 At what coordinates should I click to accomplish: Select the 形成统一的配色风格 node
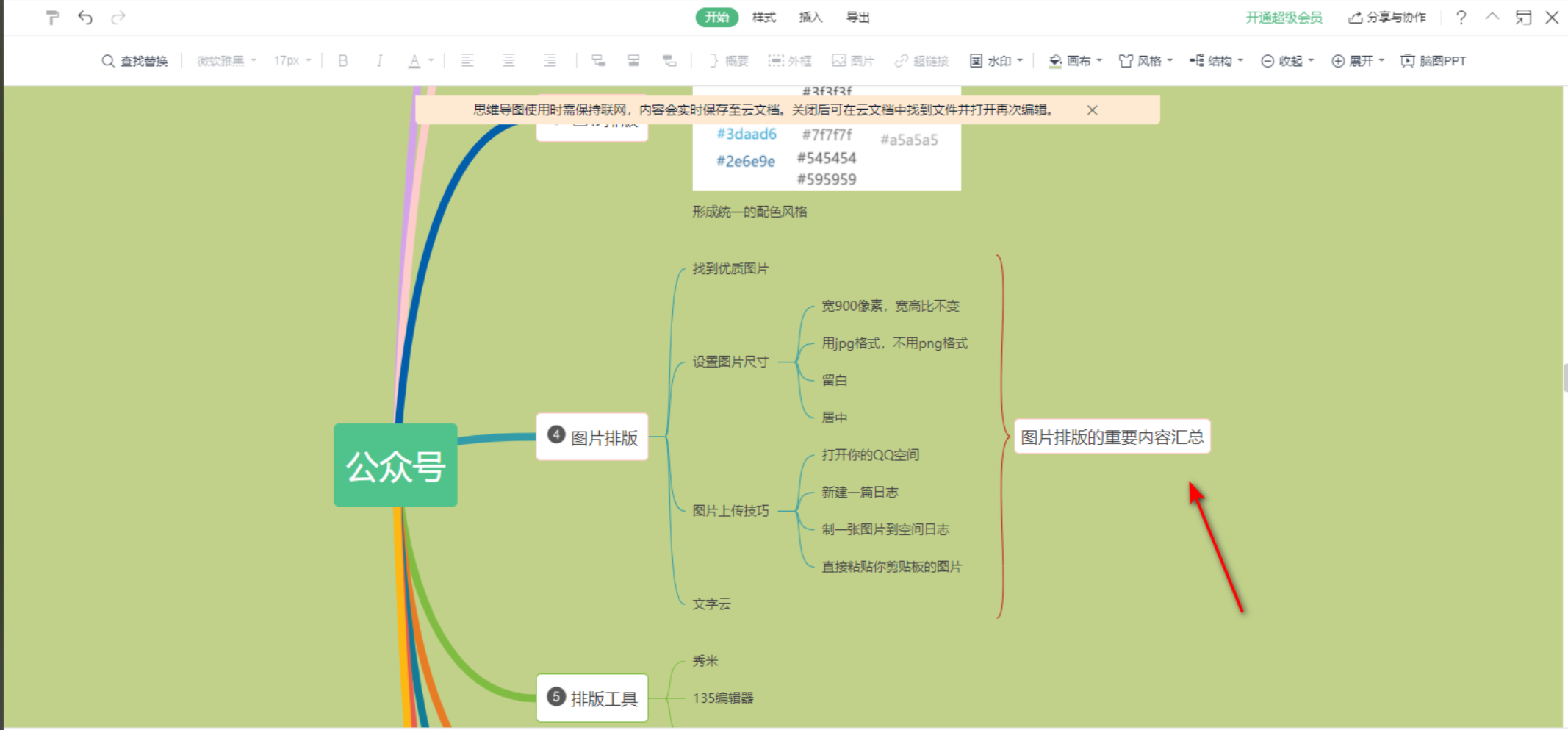749,212
